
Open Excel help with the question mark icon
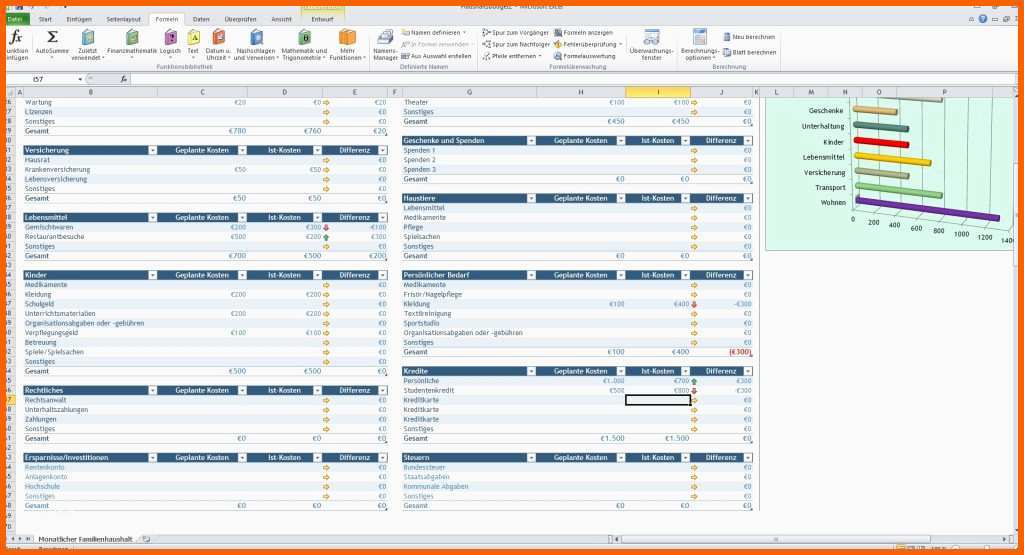(x=983, y=19)
